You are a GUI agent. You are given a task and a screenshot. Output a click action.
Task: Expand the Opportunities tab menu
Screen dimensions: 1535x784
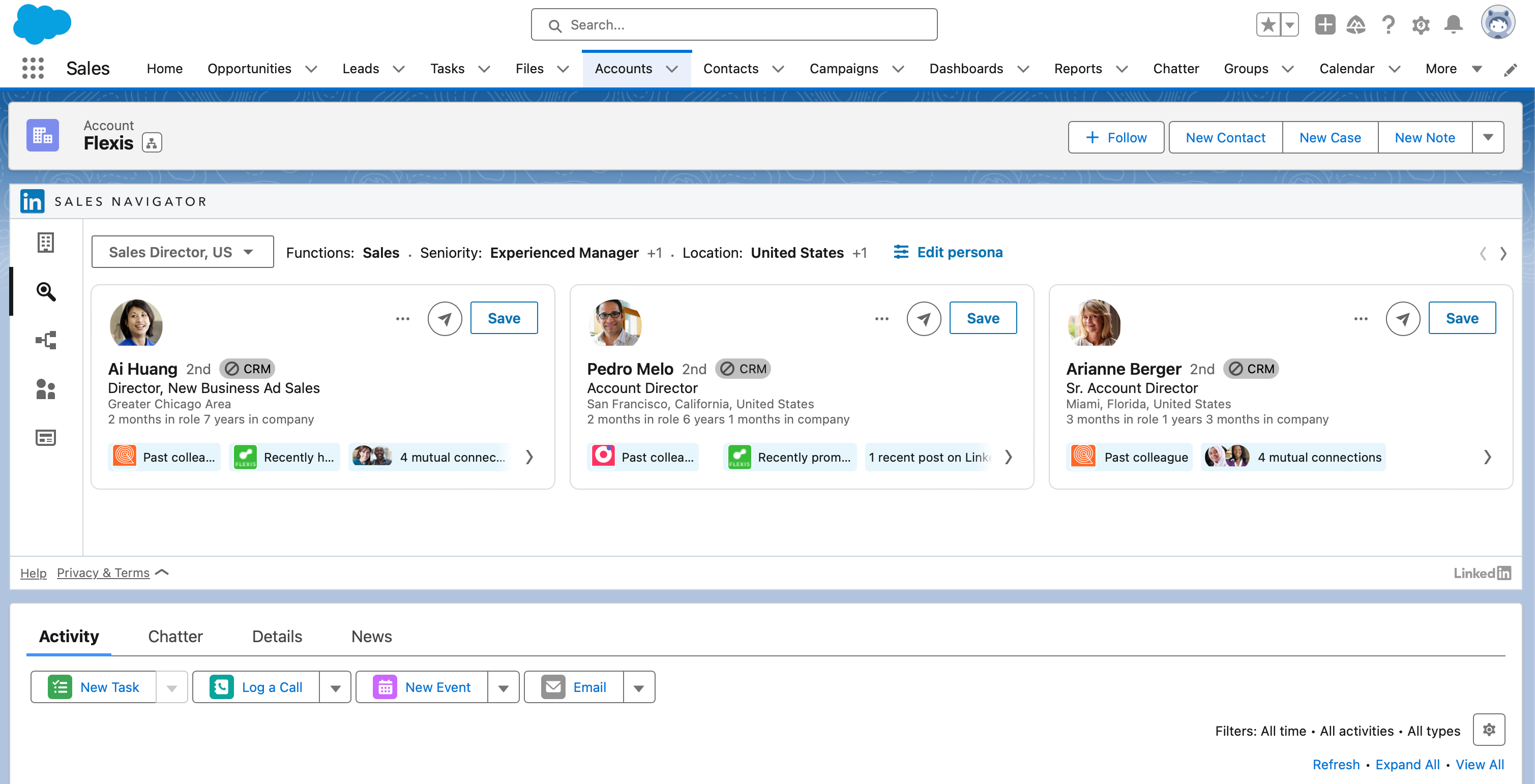click(311, 69)
